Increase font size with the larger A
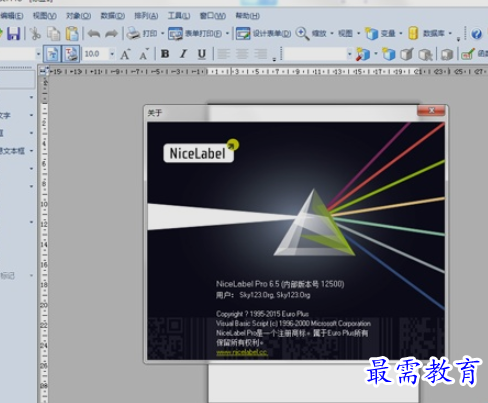This screenshot has height=403, width=488. point(125,54)
